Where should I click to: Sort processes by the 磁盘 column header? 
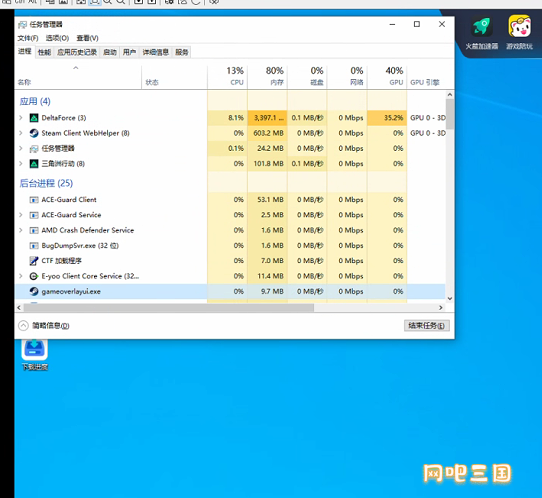307,77
